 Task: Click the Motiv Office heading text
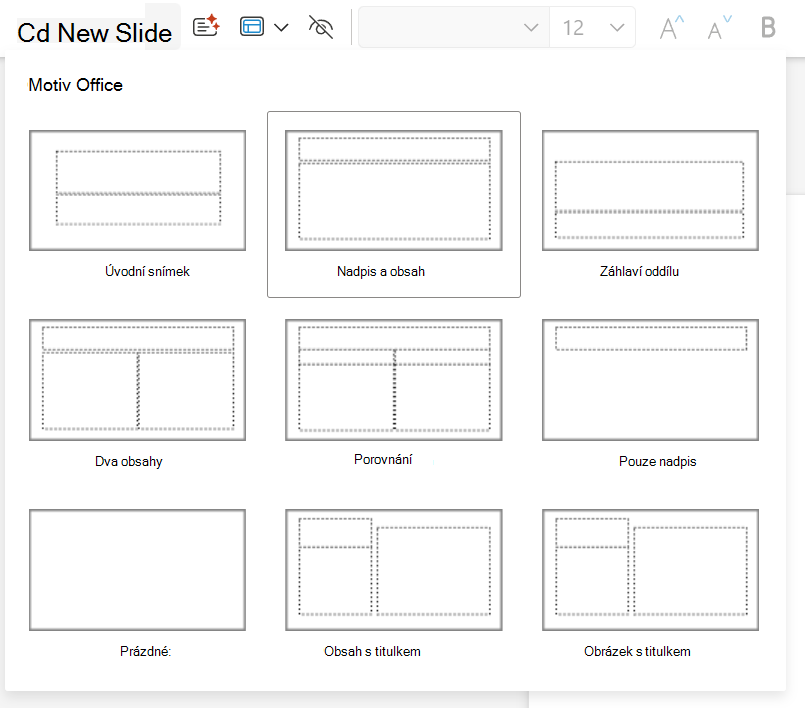click(x=75, y=85)
